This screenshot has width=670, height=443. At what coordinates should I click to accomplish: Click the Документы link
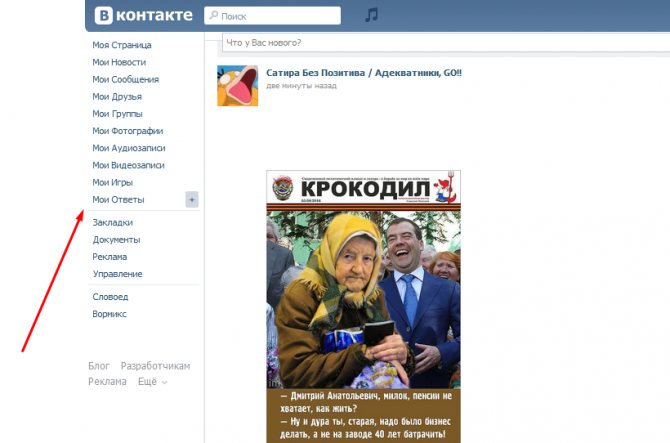coord(116,239)
